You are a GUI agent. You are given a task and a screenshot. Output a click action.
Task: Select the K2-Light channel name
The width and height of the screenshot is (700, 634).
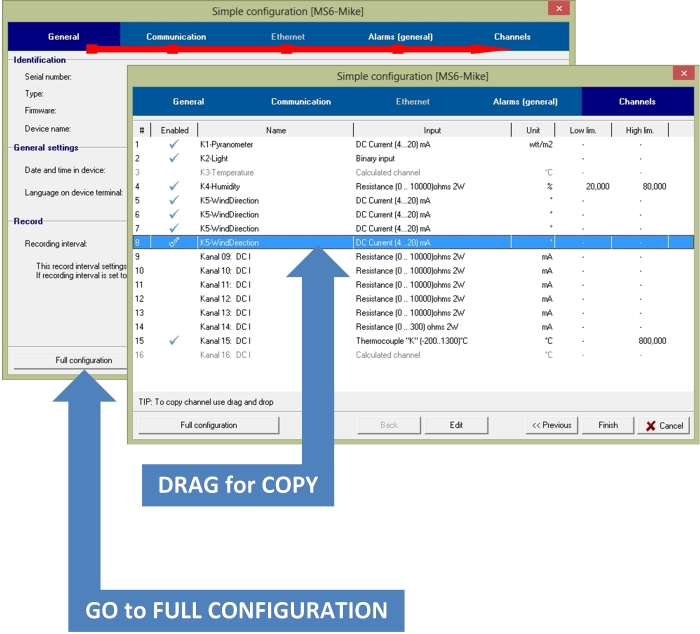click(214, 158)
